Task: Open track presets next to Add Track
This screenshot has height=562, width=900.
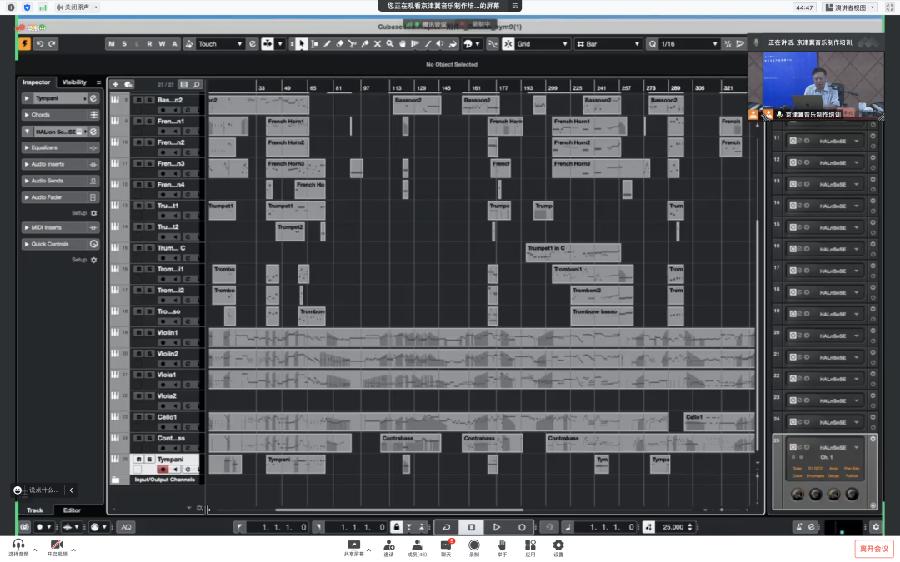Action: (x=128, y=84)
